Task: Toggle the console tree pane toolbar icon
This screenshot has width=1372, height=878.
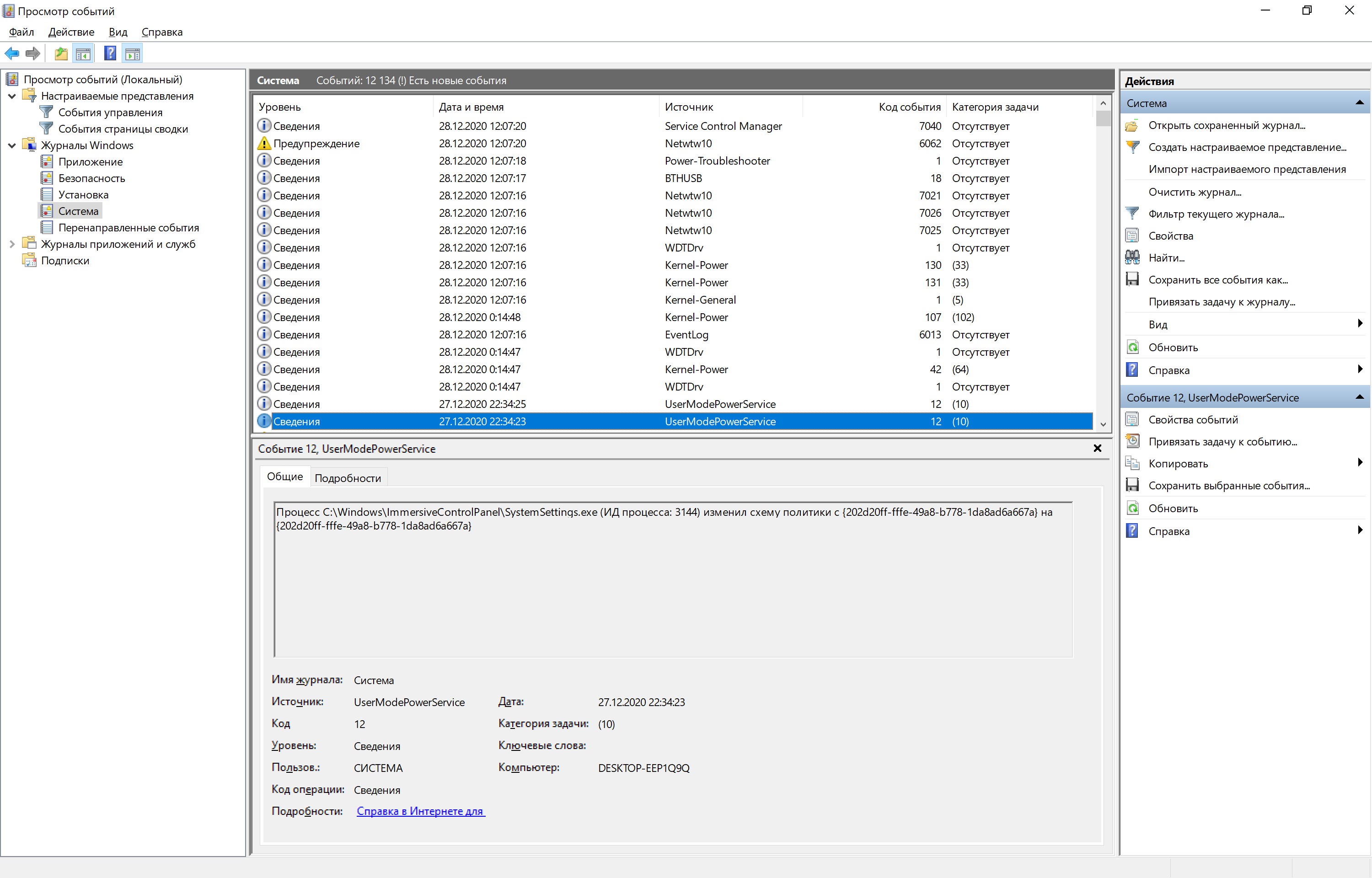Action: point(83,54)
